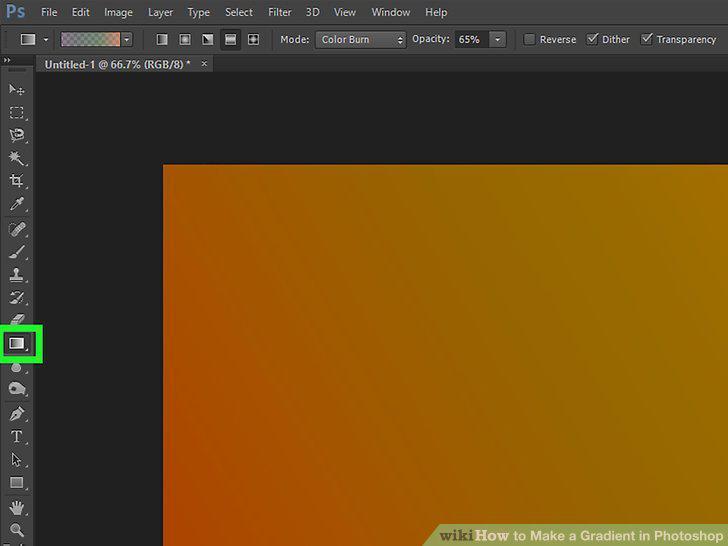
Task: Open the 3D menu
Action: click(312, 13)
